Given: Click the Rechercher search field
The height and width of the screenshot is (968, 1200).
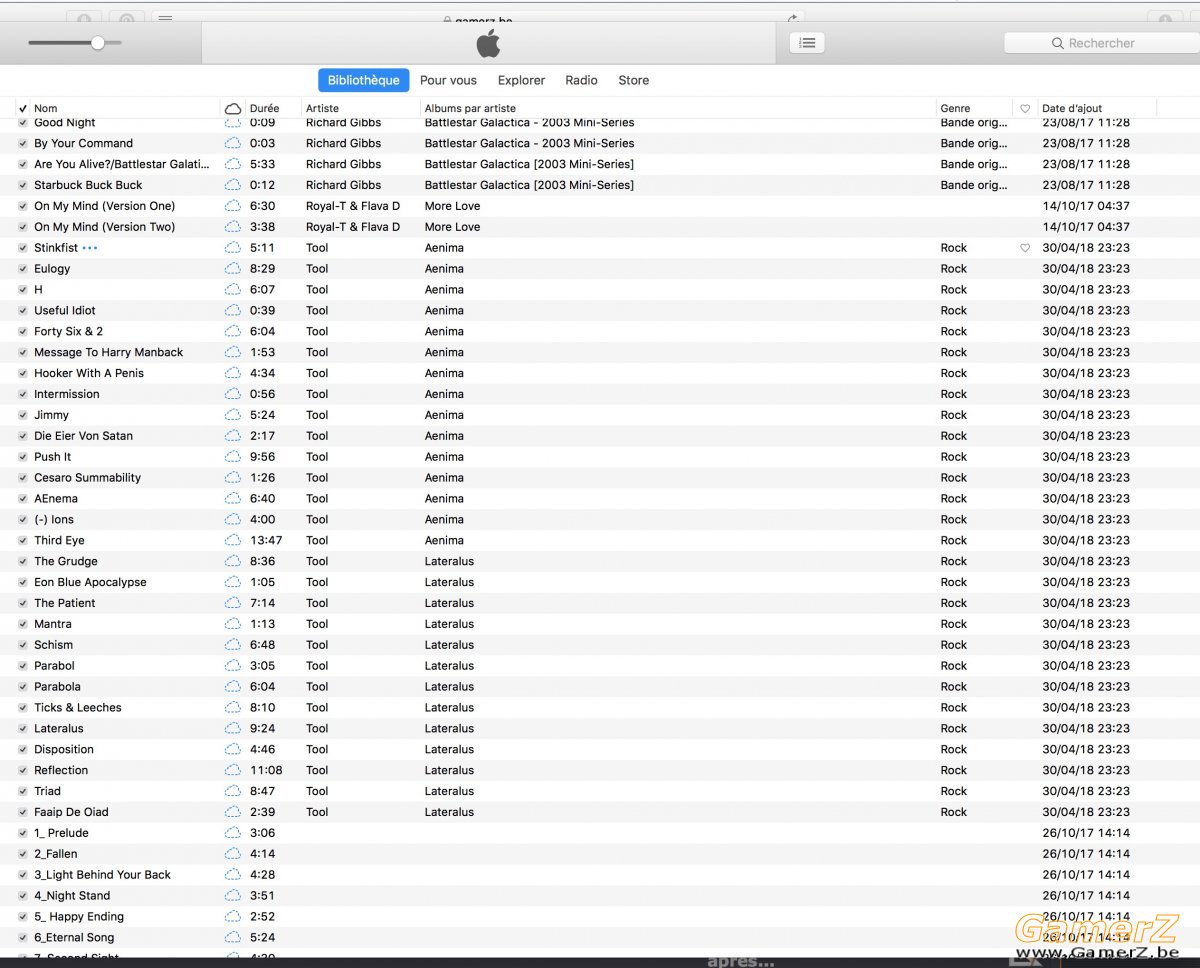Looking at the screenshot, I should (1102, 43).
